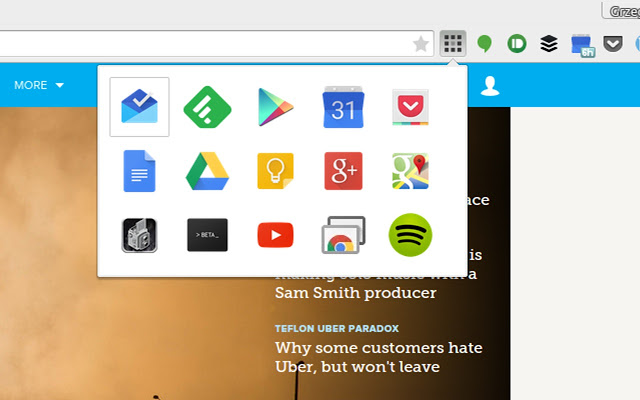Bookmark this page with the star
The width and height of the screenshot is (640, 400).
click(420, 44)
